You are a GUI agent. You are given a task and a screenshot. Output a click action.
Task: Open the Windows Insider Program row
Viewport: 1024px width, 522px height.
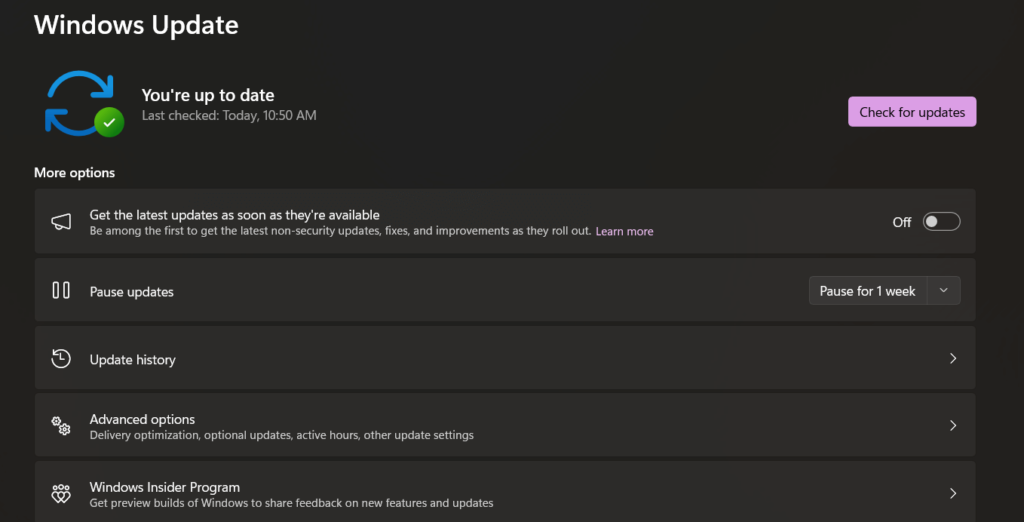point(505,491)
